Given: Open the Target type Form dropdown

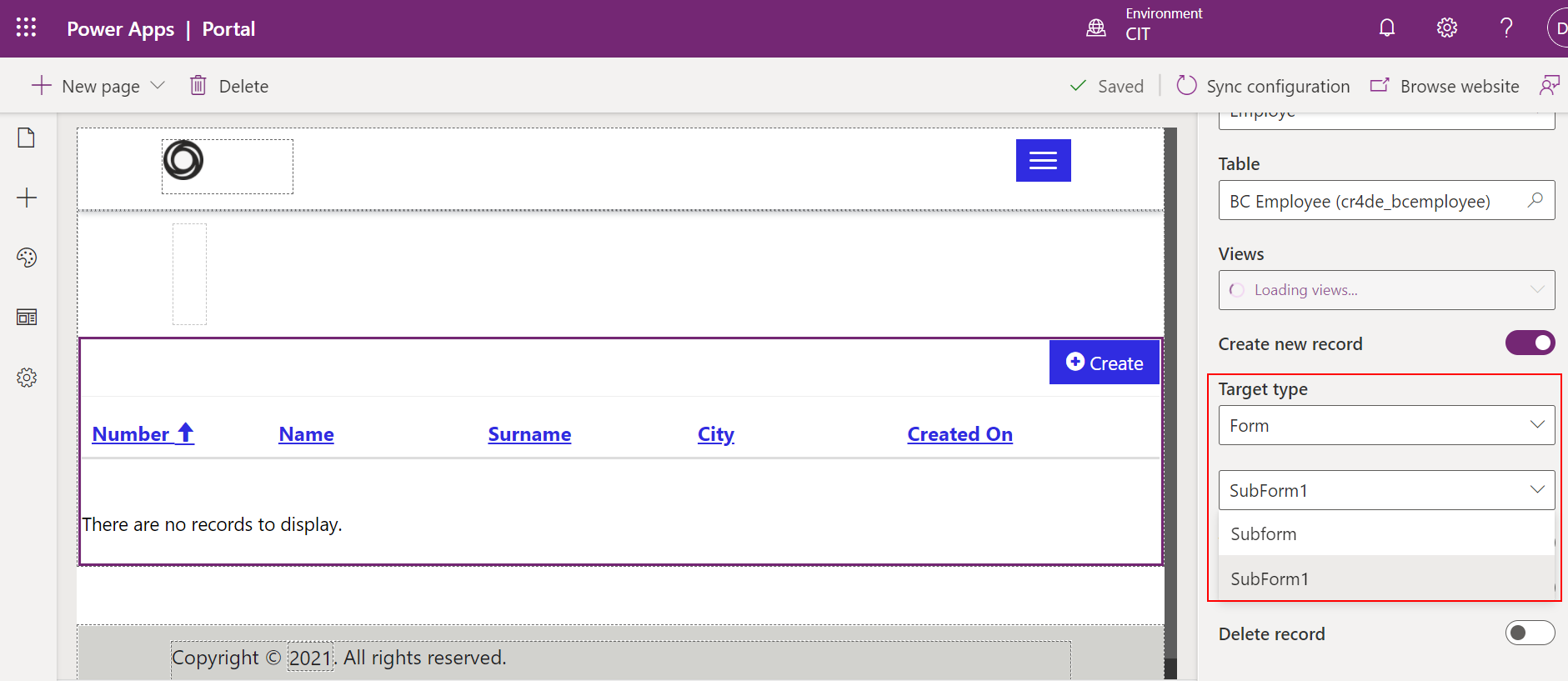Looking at the screenshot, I should click(x=1386, y=425).
